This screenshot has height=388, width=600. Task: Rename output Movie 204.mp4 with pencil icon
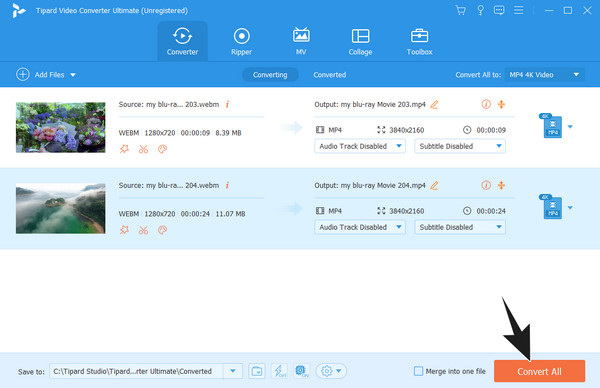[x=434, y=185]
